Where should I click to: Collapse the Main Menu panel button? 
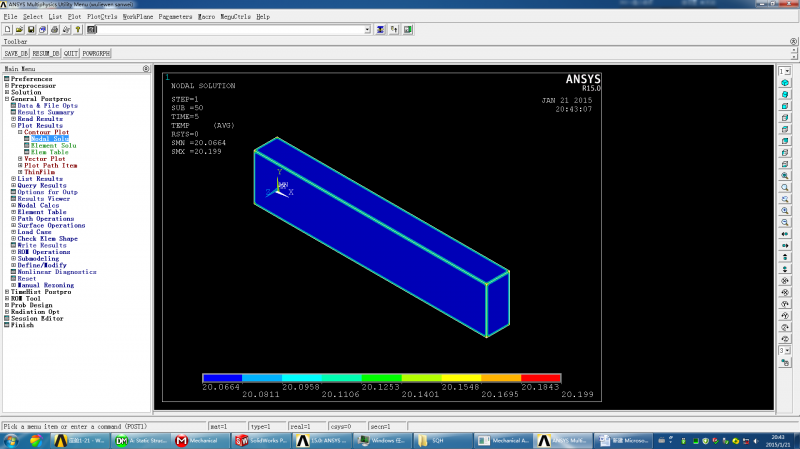[x=146, y=68]
